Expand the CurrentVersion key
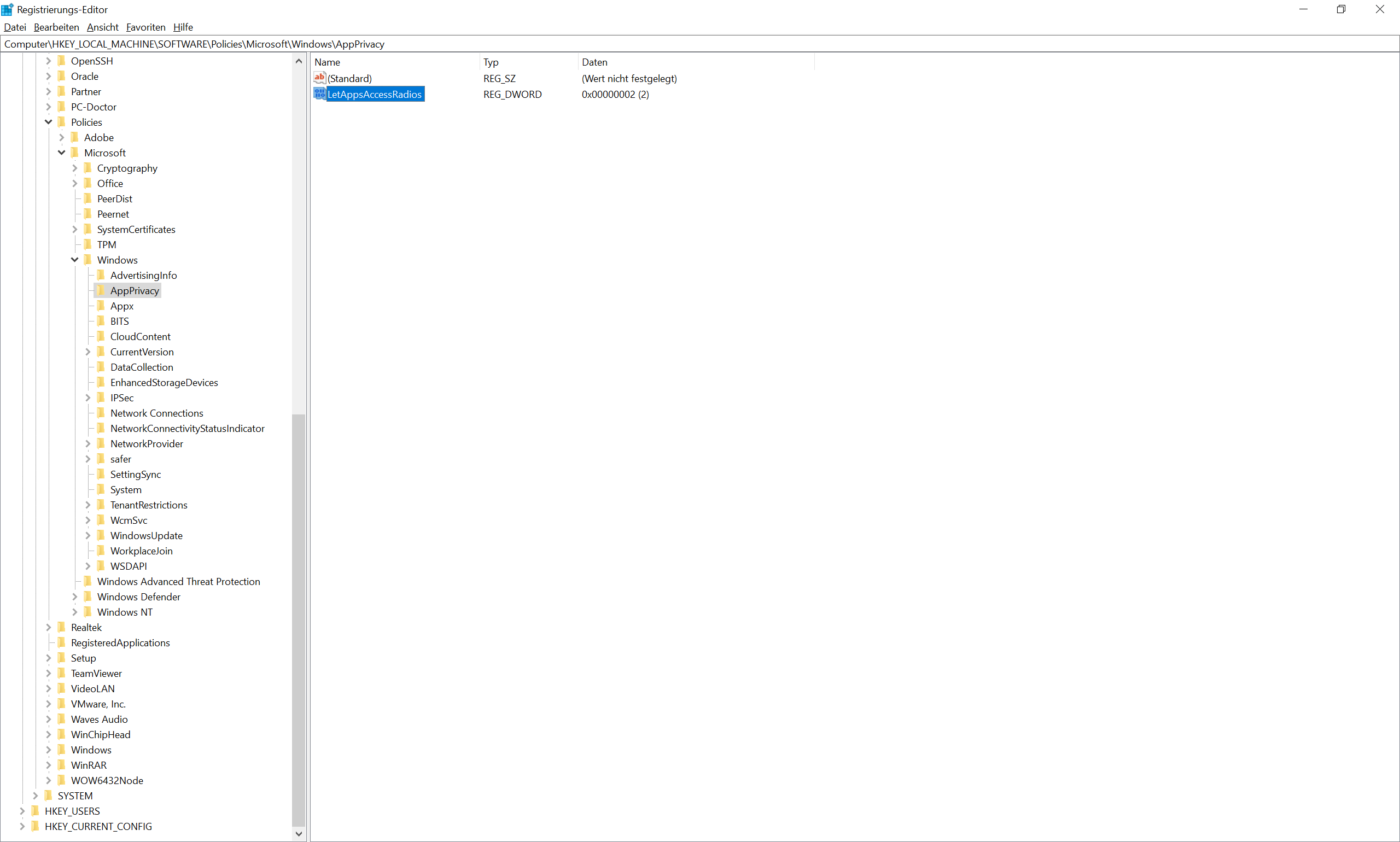 pyautogui.click(x=88, y=352)
